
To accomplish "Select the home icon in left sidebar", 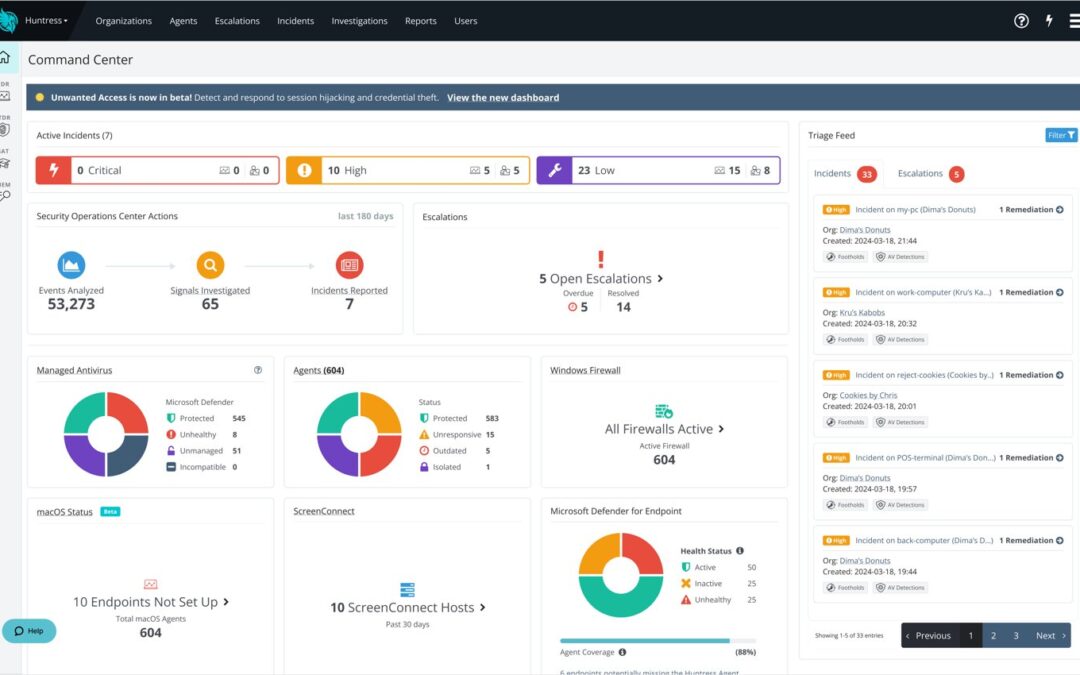I will (5, 58).
